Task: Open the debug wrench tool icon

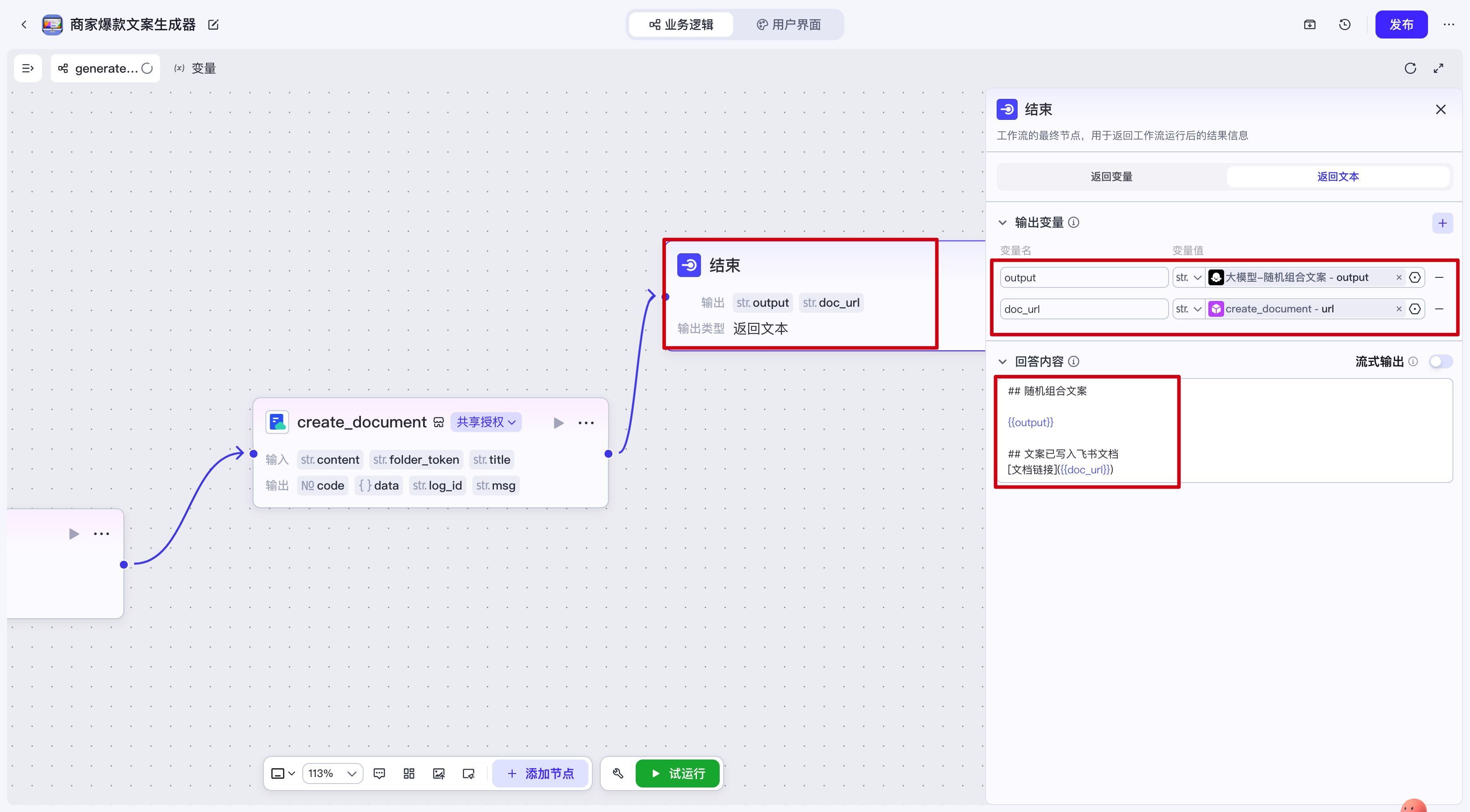Action: [618, 773]
